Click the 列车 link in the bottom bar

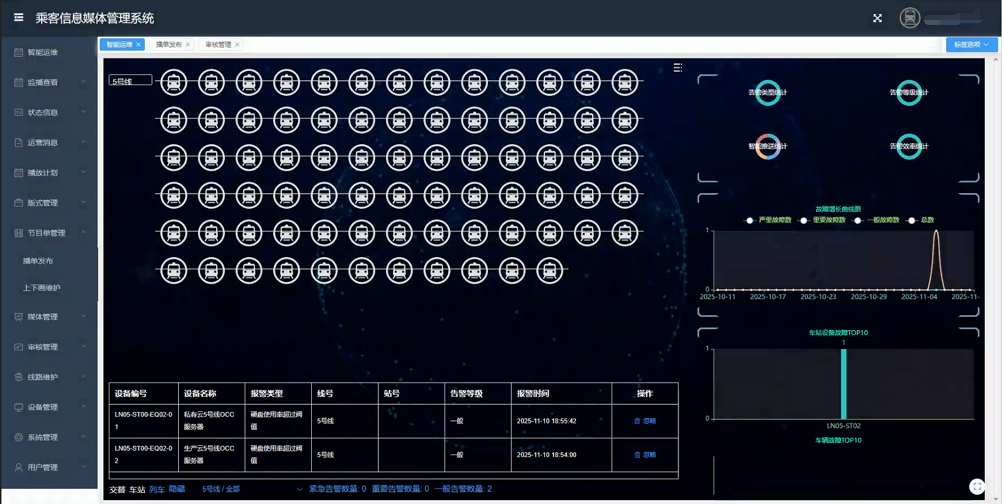(157, 489)
